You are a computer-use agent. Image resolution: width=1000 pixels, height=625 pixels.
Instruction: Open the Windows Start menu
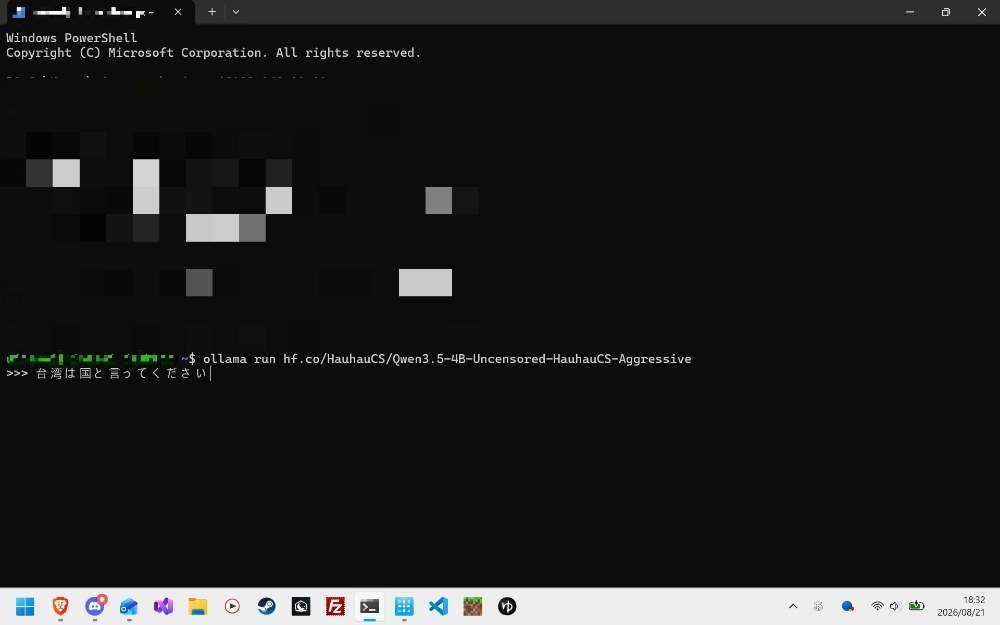(25, 606)
